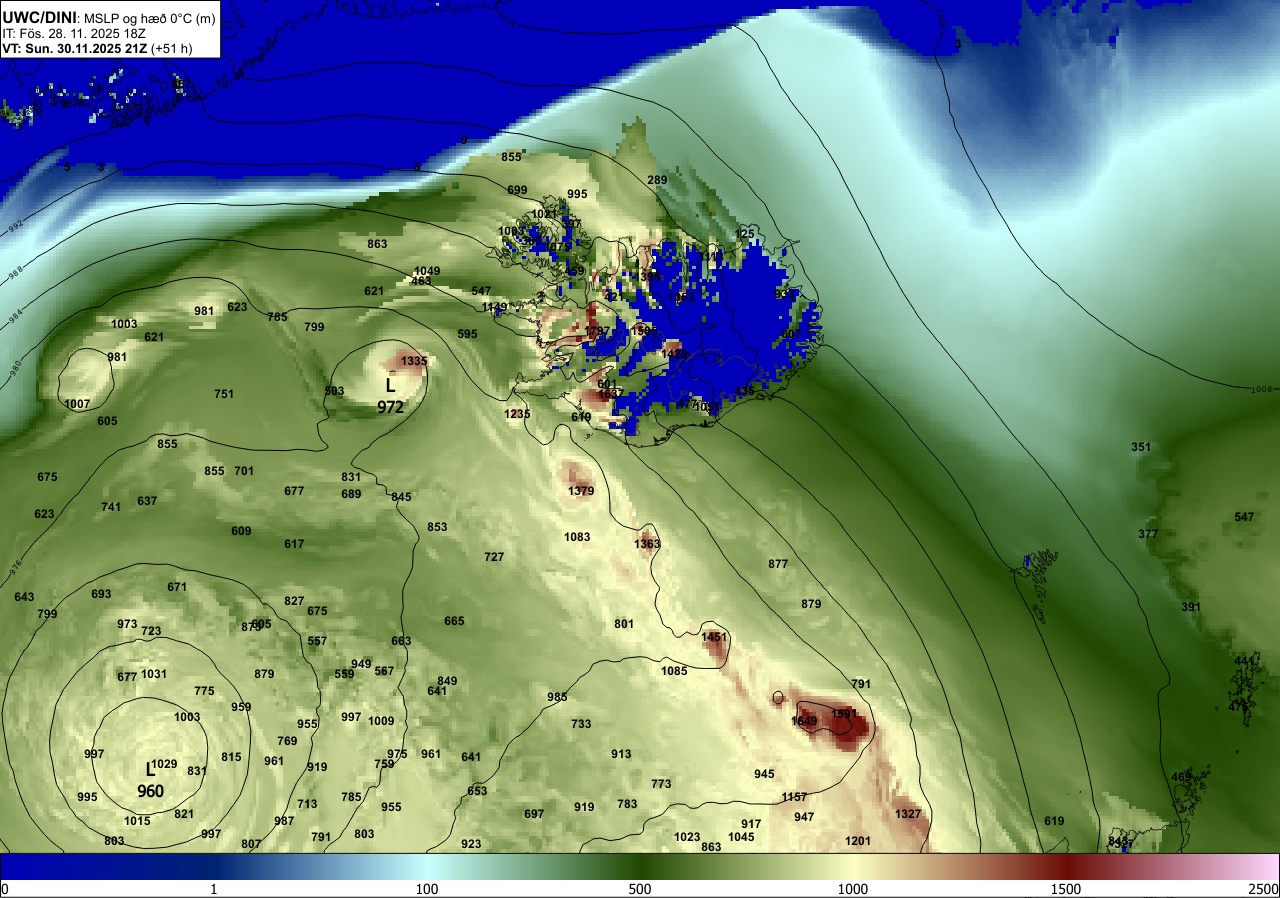Click the height value 853
1280x898 pixels.
437,527
